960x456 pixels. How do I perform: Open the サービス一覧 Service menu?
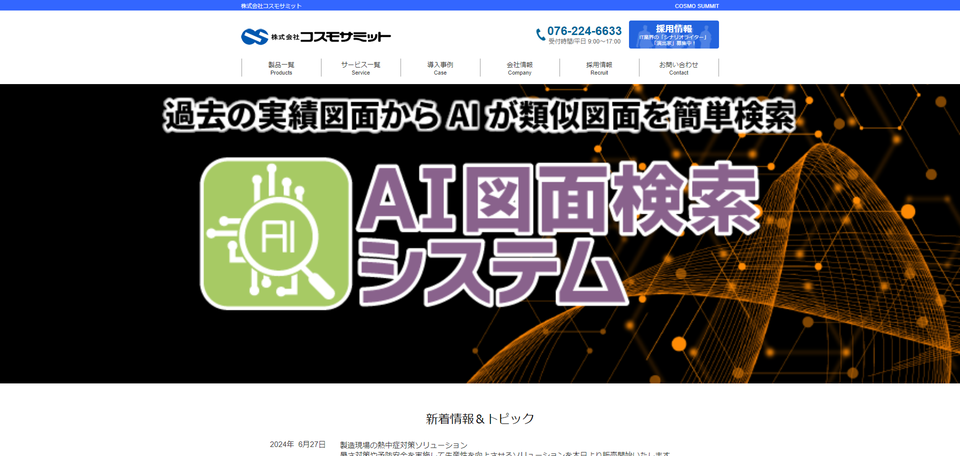[360, 68]
